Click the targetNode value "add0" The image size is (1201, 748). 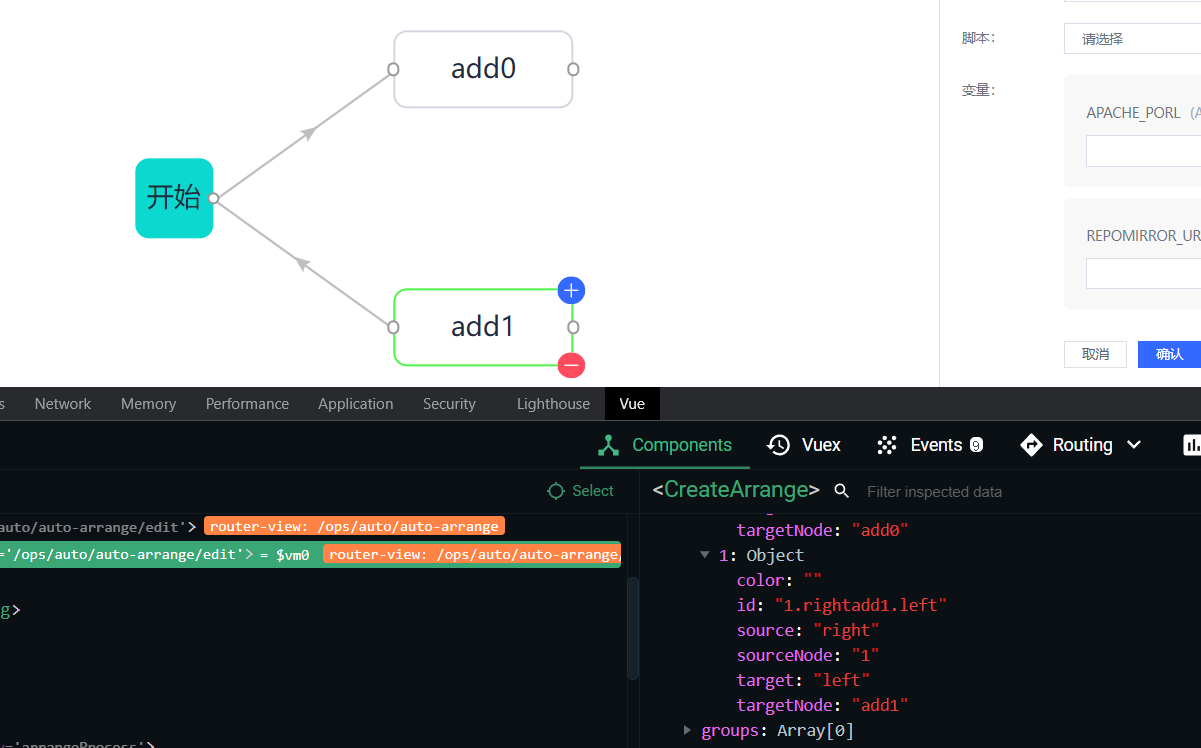(x=880, y=530)
